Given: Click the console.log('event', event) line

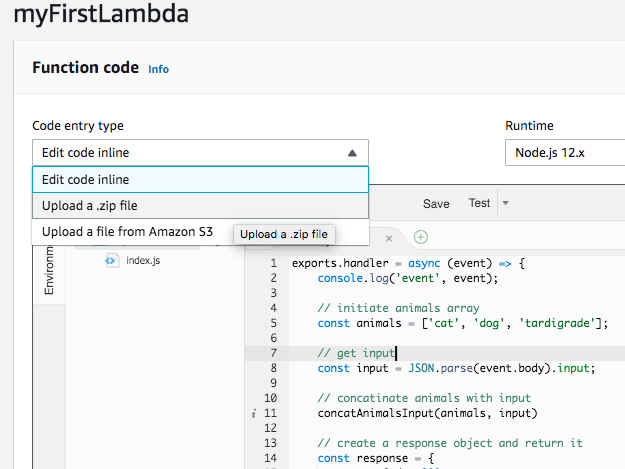Looking at the screenshot, I should (x=408, y=278).
